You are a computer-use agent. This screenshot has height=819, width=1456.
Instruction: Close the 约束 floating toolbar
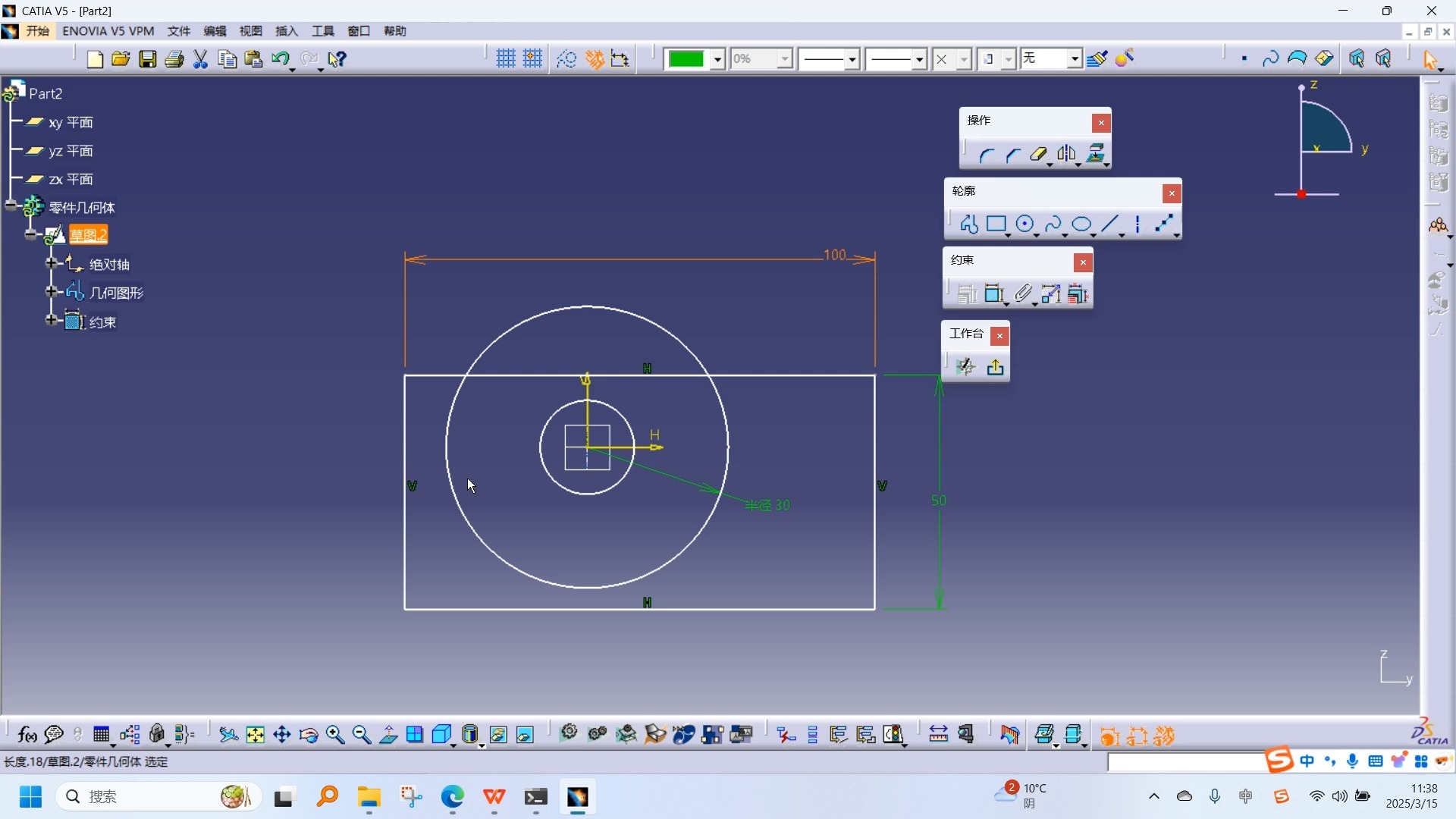[1083, 262]
